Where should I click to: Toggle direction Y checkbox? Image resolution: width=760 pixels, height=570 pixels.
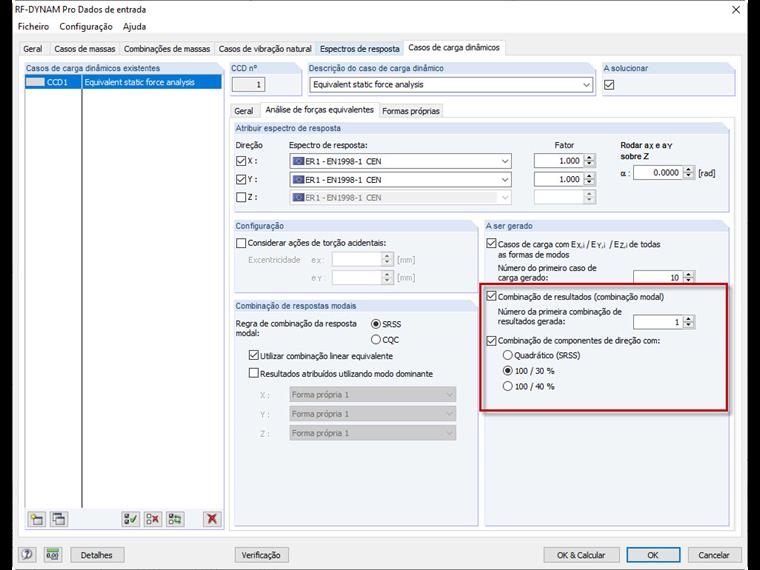241,179
